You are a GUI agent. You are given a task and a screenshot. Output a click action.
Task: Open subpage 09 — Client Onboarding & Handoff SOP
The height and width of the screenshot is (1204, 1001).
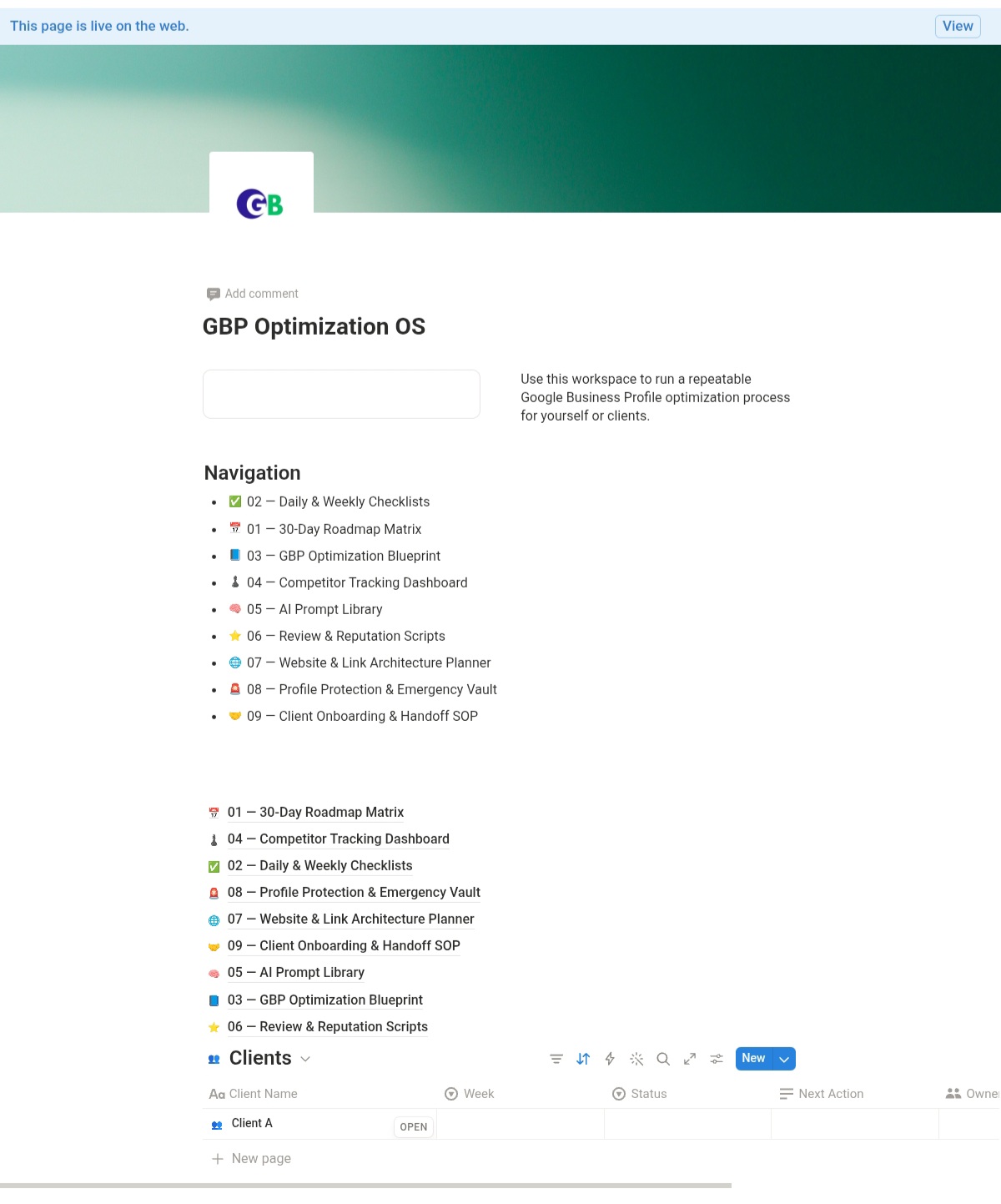click(344, 946)
